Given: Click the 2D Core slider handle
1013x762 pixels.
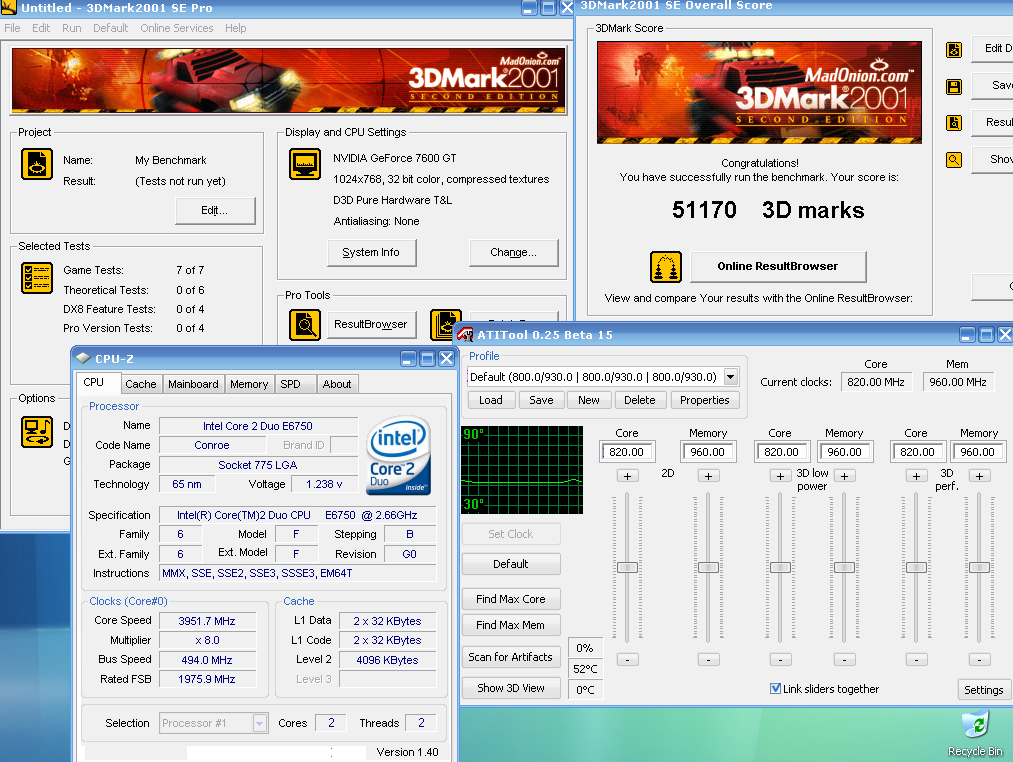Looking at the screenshot, I should click(627, 567).
